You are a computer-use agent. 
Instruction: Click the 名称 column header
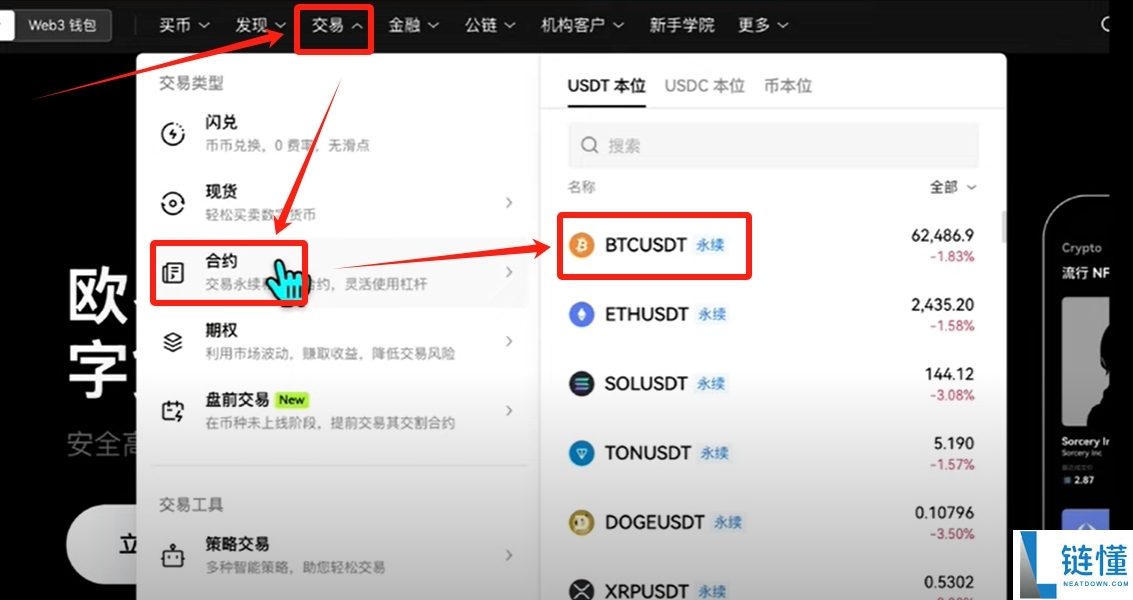[x=582, y=187]
